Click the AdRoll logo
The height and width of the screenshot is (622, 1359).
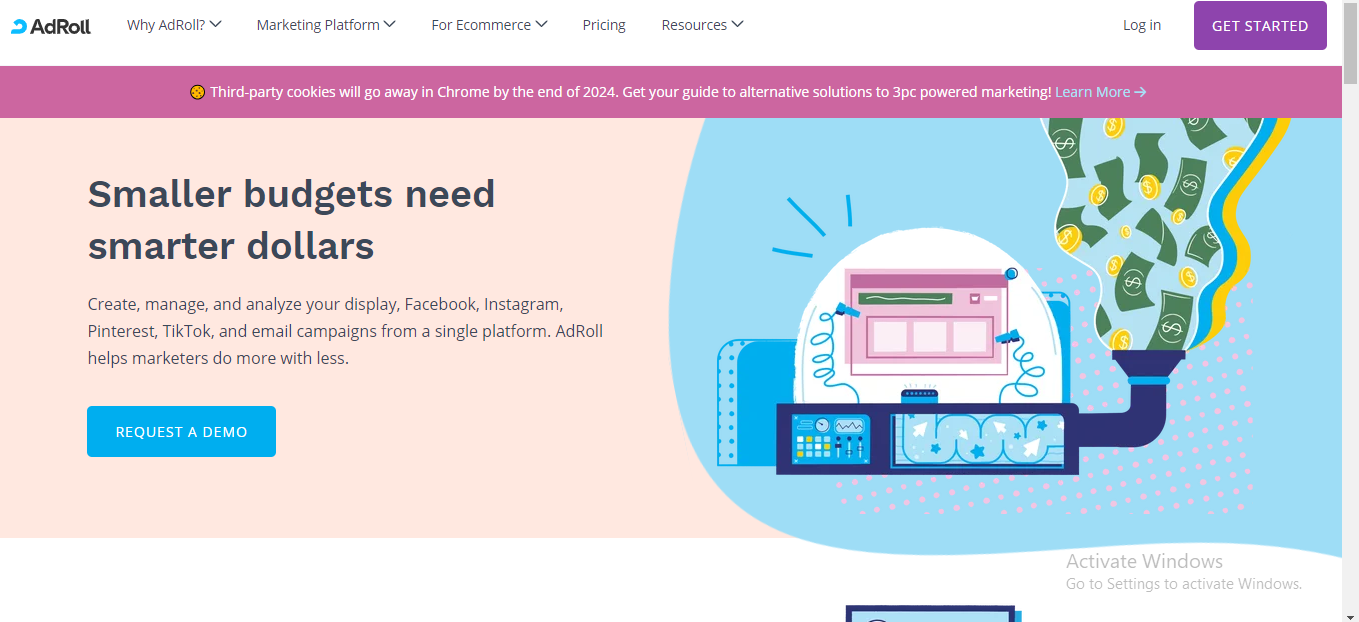pos(51,26)
